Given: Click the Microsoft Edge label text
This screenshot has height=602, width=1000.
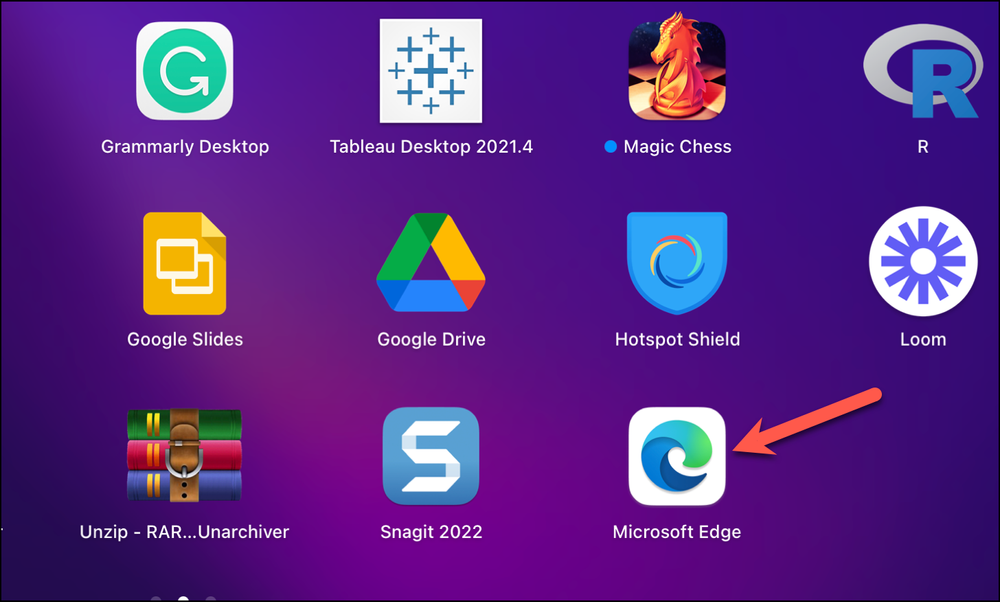Looking at the screenshot, I should click(x=677, y=532).
